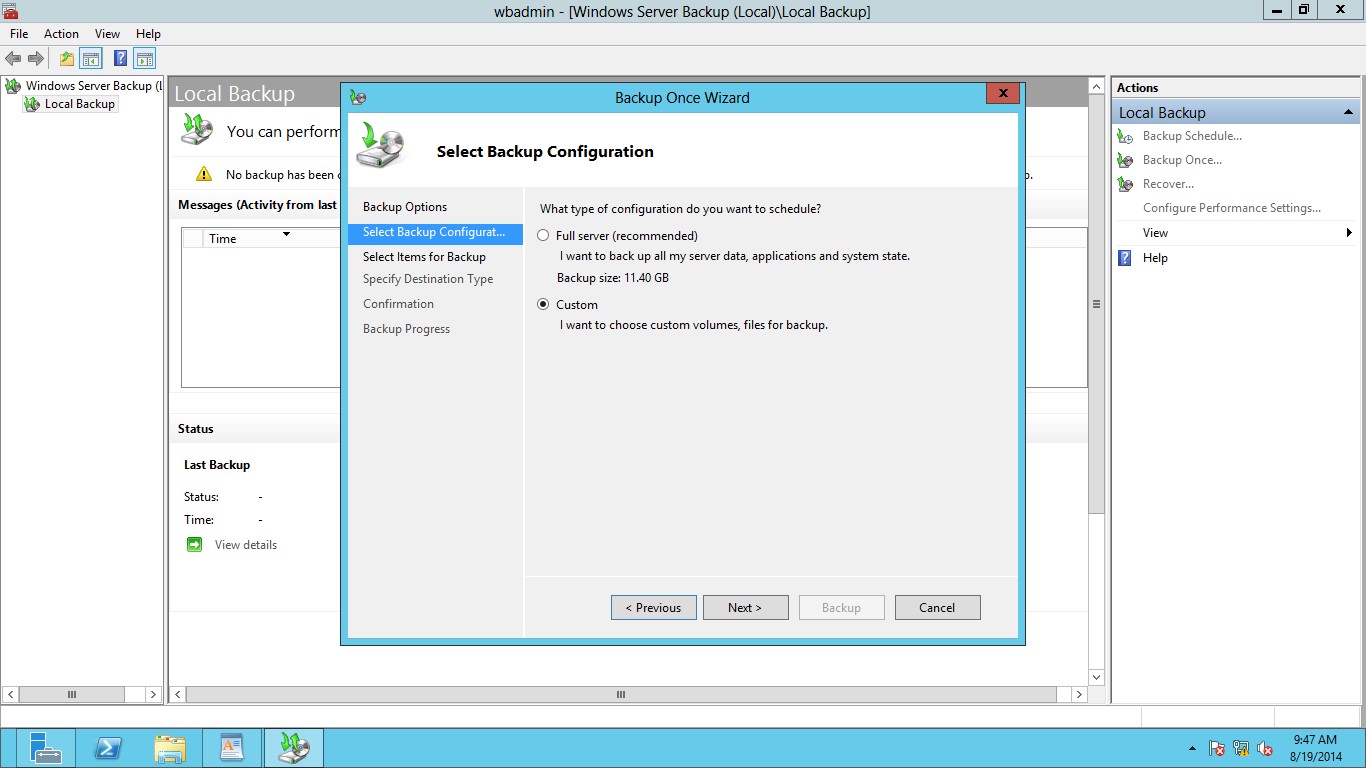1366x768 pixels.
Task: Open the File menu
Action: pyautogui.click(x=19, y=34)
